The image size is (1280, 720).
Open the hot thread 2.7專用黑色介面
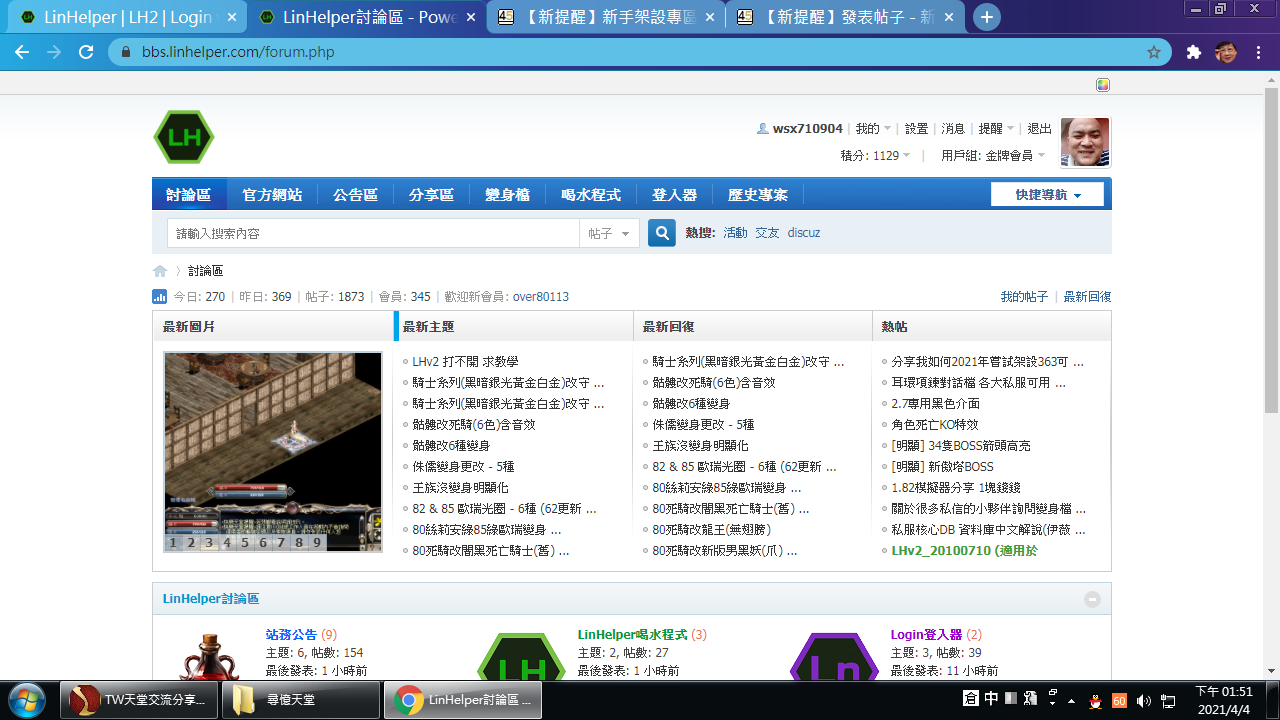(935, 404)
